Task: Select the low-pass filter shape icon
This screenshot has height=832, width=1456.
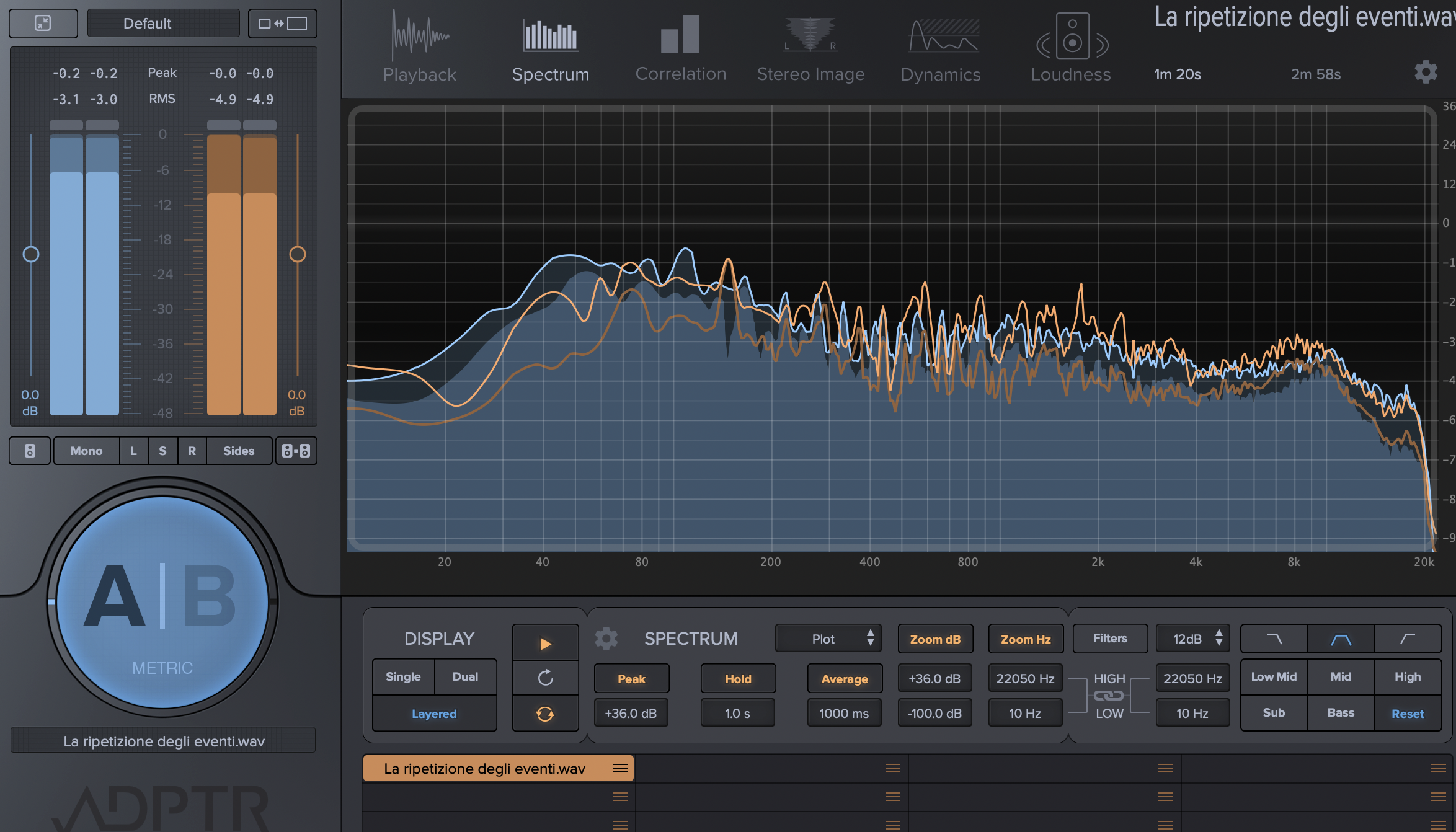Action: pos(1274,639)
